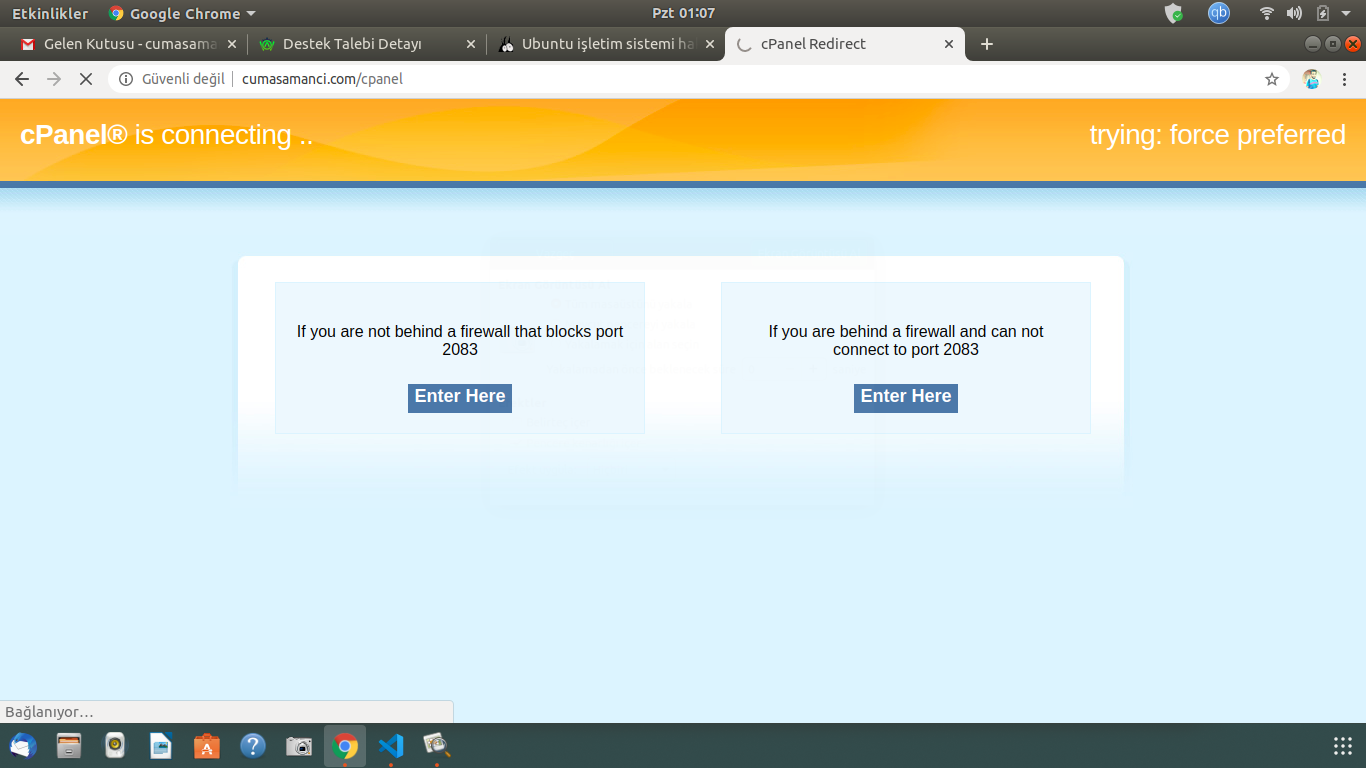Click the volume speaker indicator
This screenshot has height=768, width=1366.
[1294, 13]
